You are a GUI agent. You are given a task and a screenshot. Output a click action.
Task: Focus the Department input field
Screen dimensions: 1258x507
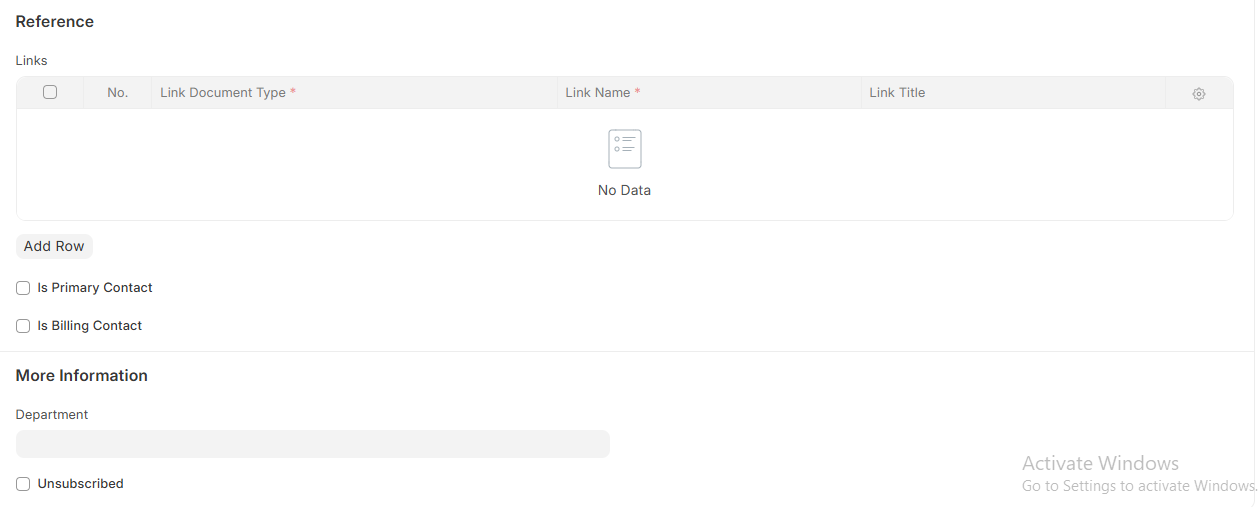tap(312, 444)
